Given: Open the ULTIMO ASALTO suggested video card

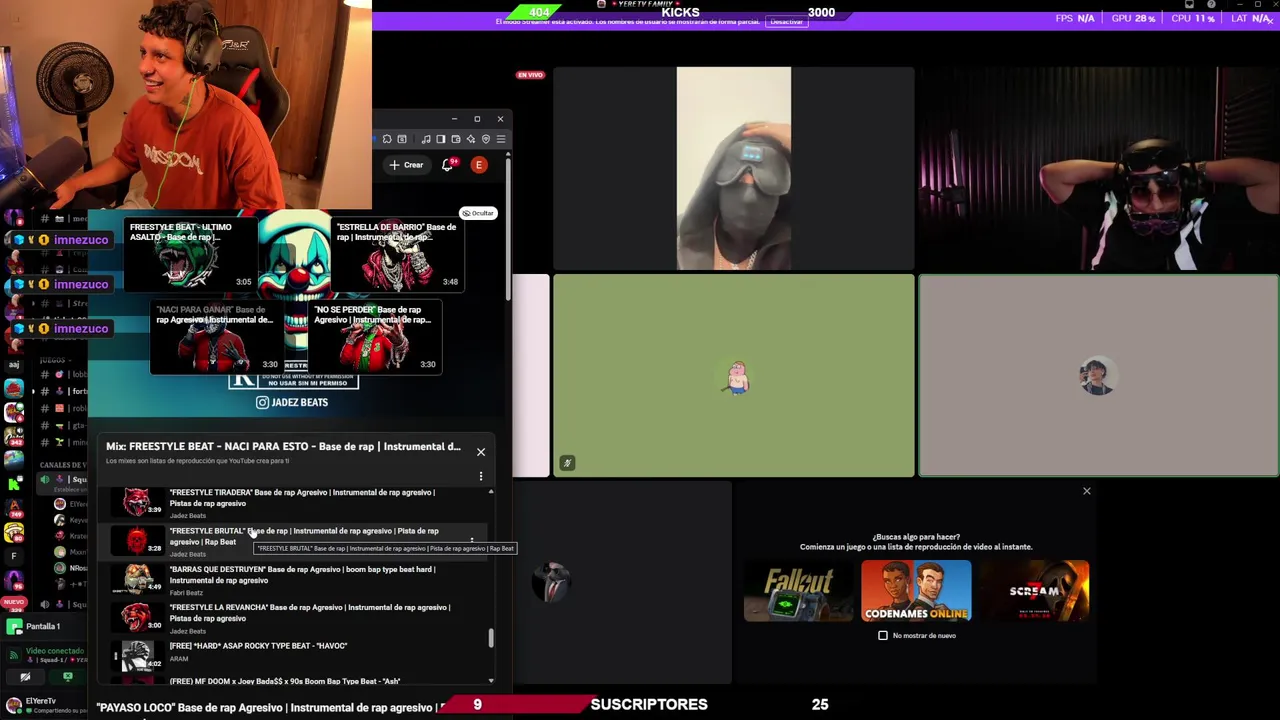Looking at the screenshot, I should (190, 254).
